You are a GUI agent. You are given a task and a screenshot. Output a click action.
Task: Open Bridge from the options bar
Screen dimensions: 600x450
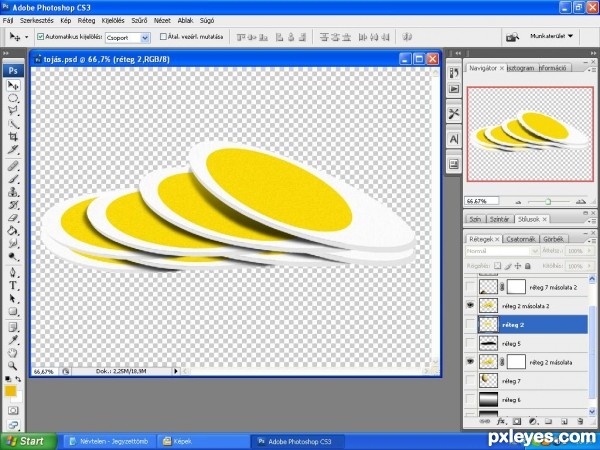(512, 37)
